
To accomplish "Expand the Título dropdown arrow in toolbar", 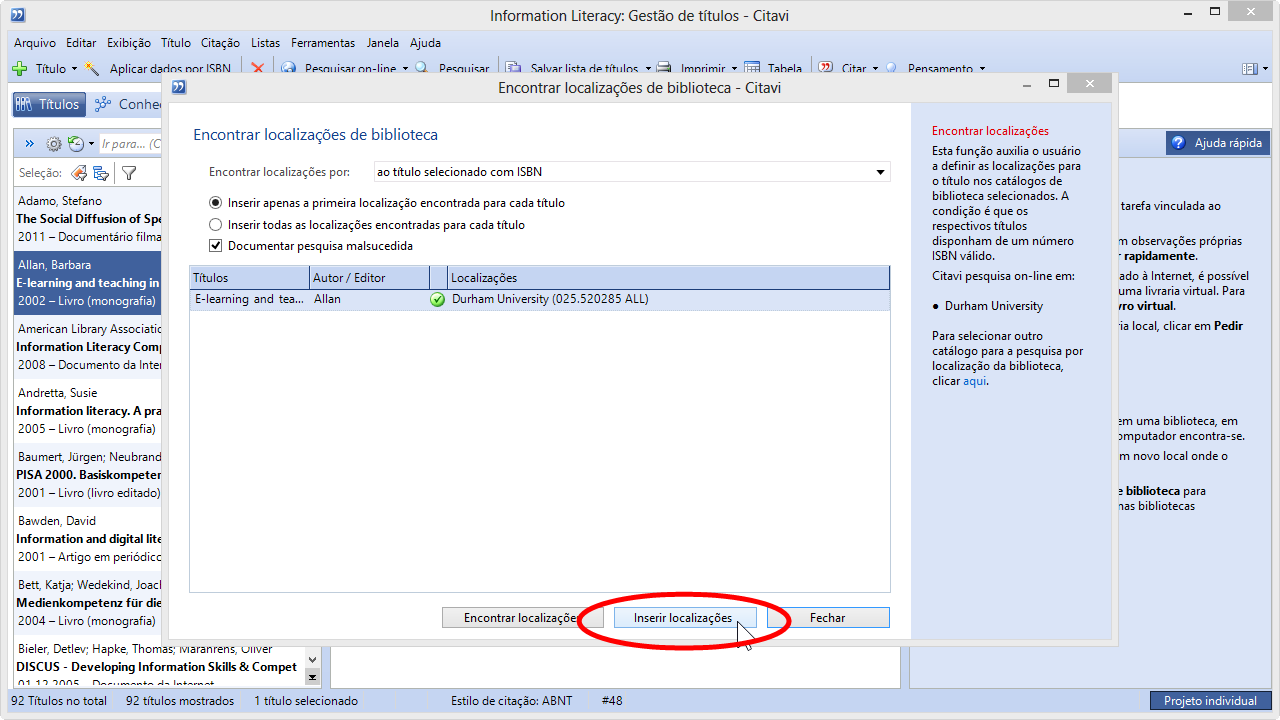I will [x=74, y=69].
